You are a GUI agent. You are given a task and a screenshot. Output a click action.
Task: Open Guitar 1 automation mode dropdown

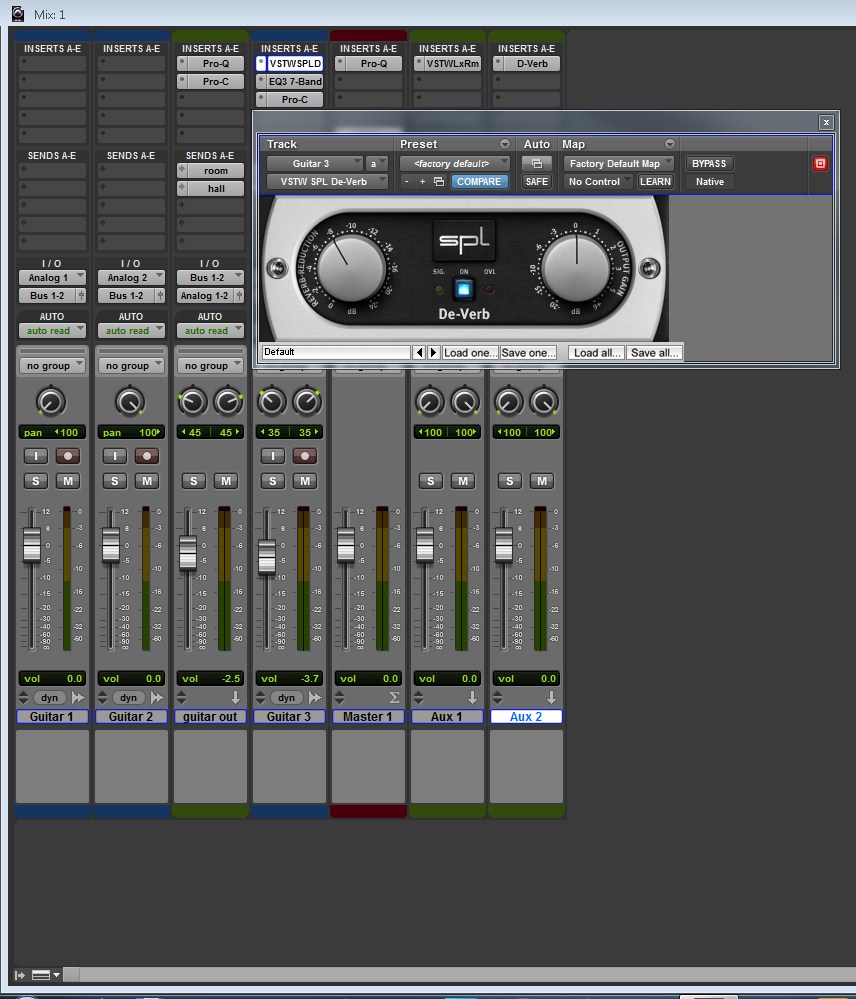[x=52, y=331]
